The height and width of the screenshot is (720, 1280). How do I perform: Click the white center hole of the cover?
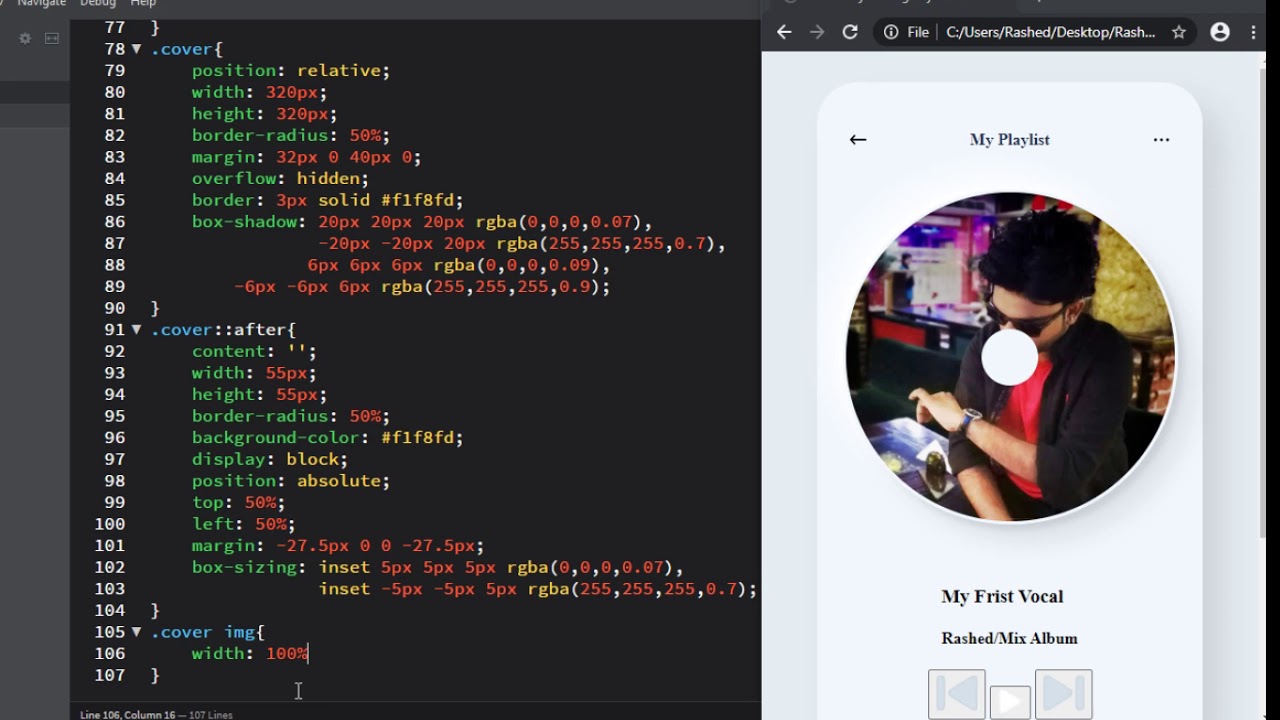click(1010, 357)
